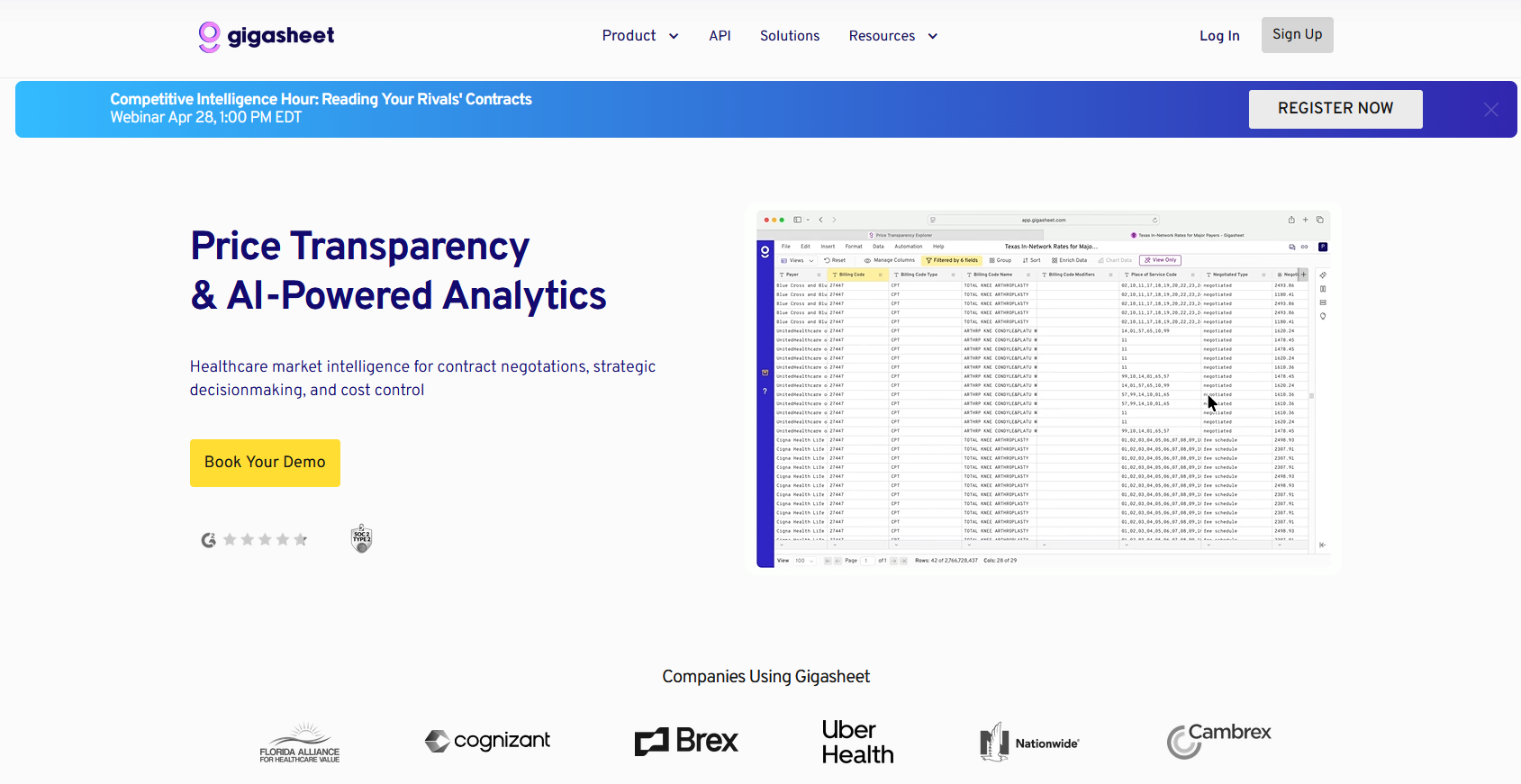Close the webinar announcement banner

click(1490, 110)
